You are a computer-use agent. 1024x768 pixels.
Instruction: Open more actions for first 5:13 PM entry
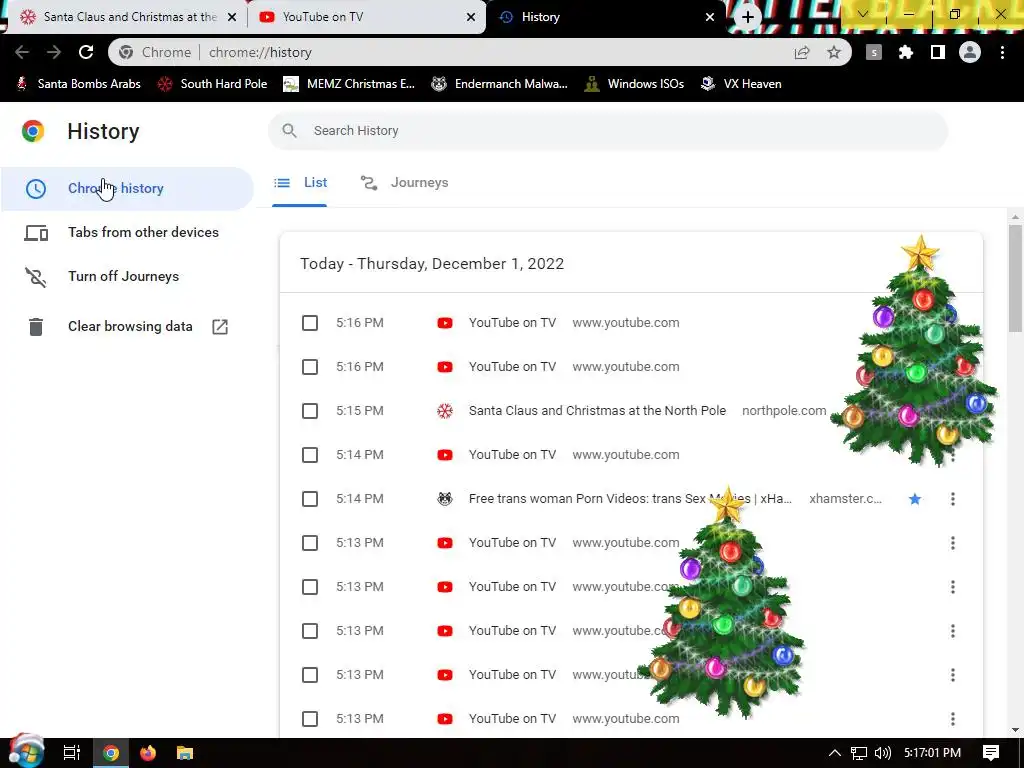point(953,543)
